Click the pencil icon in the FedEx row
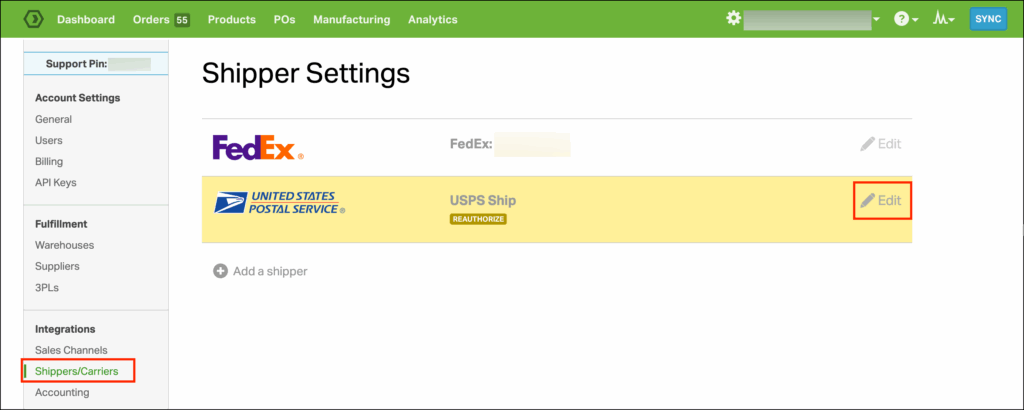The image size is (1024, 410). click(x=867, y=144)
